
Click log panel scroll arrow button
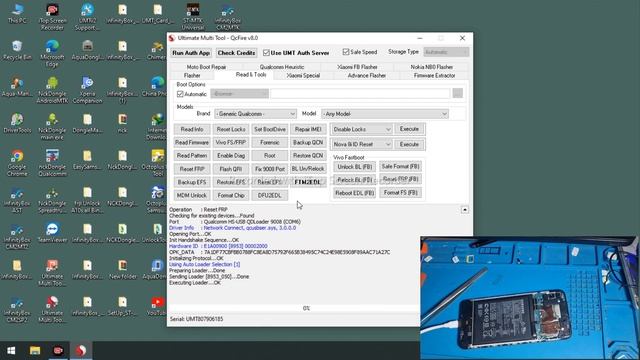pyautogui.click(x=464, y=210)
